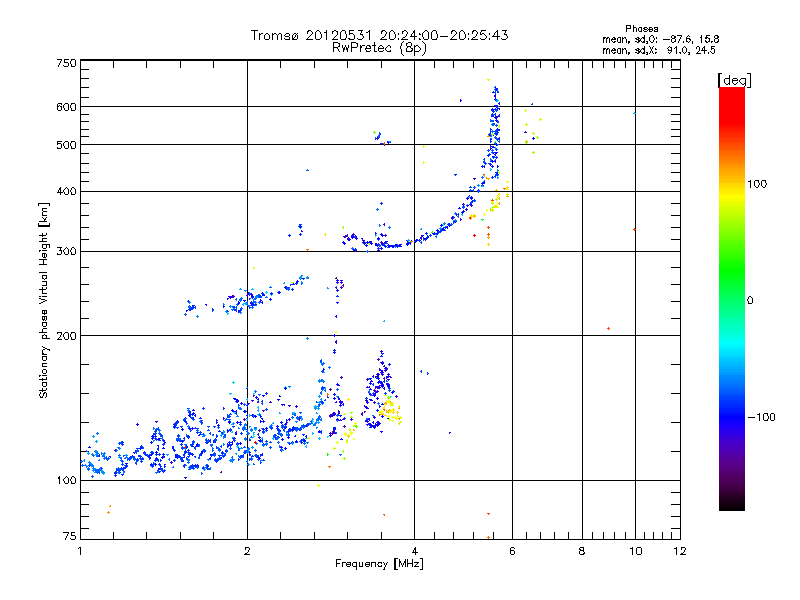Click the y-axis tick label '400'
Viewport: 800px width, 600px height.
pos(66,192)
